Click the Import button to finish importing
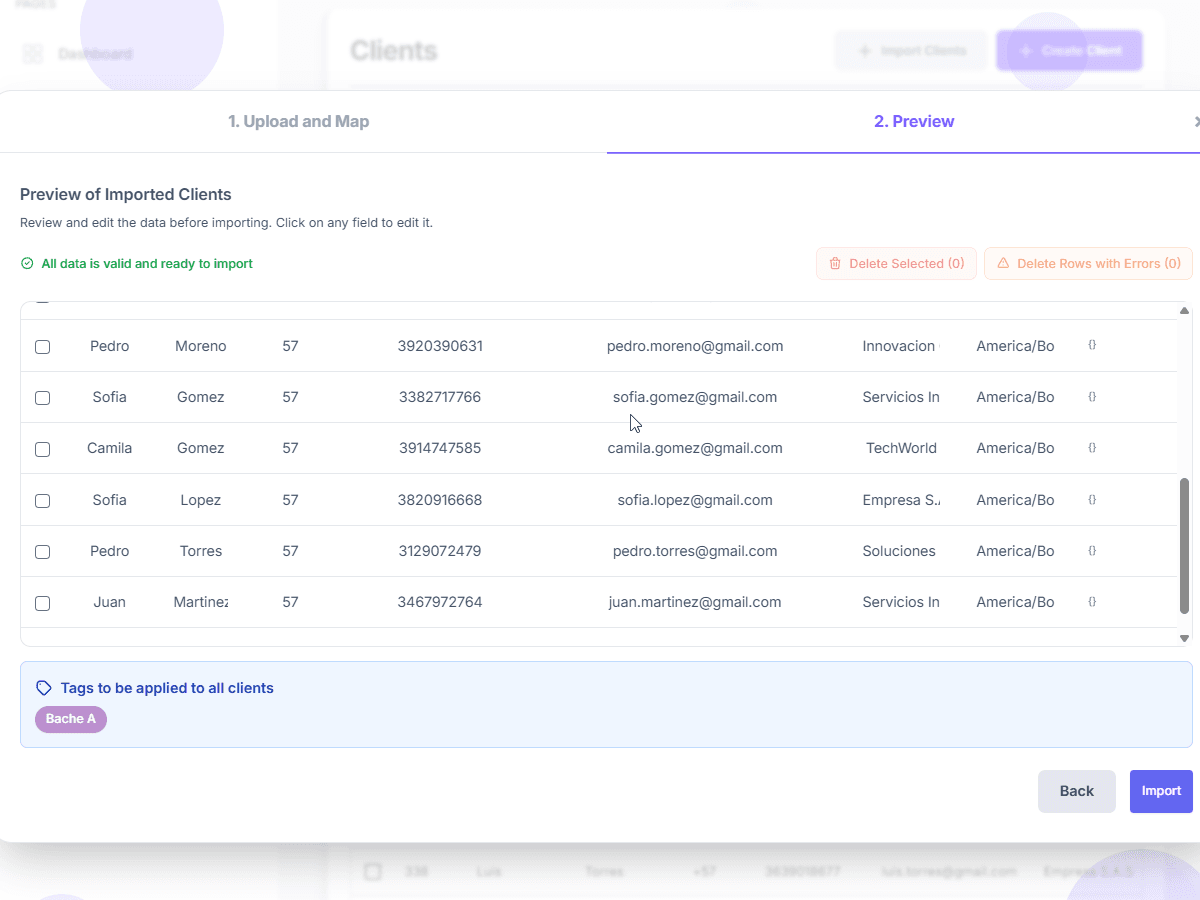The height and width of the screenshot is (900, 1200). coord(1160,791)
